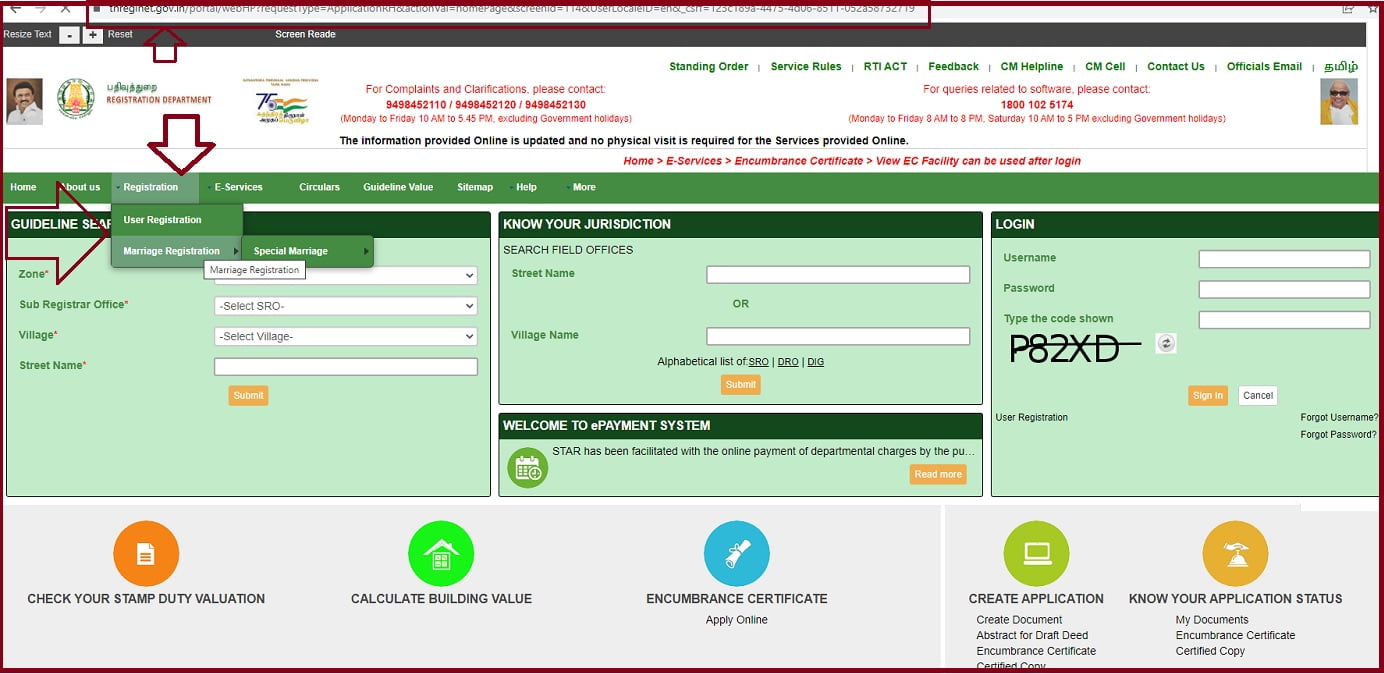Screen dimensions: 1384x674
Task: Open the Create Application monitor icon
Action: pos(1036,552)
